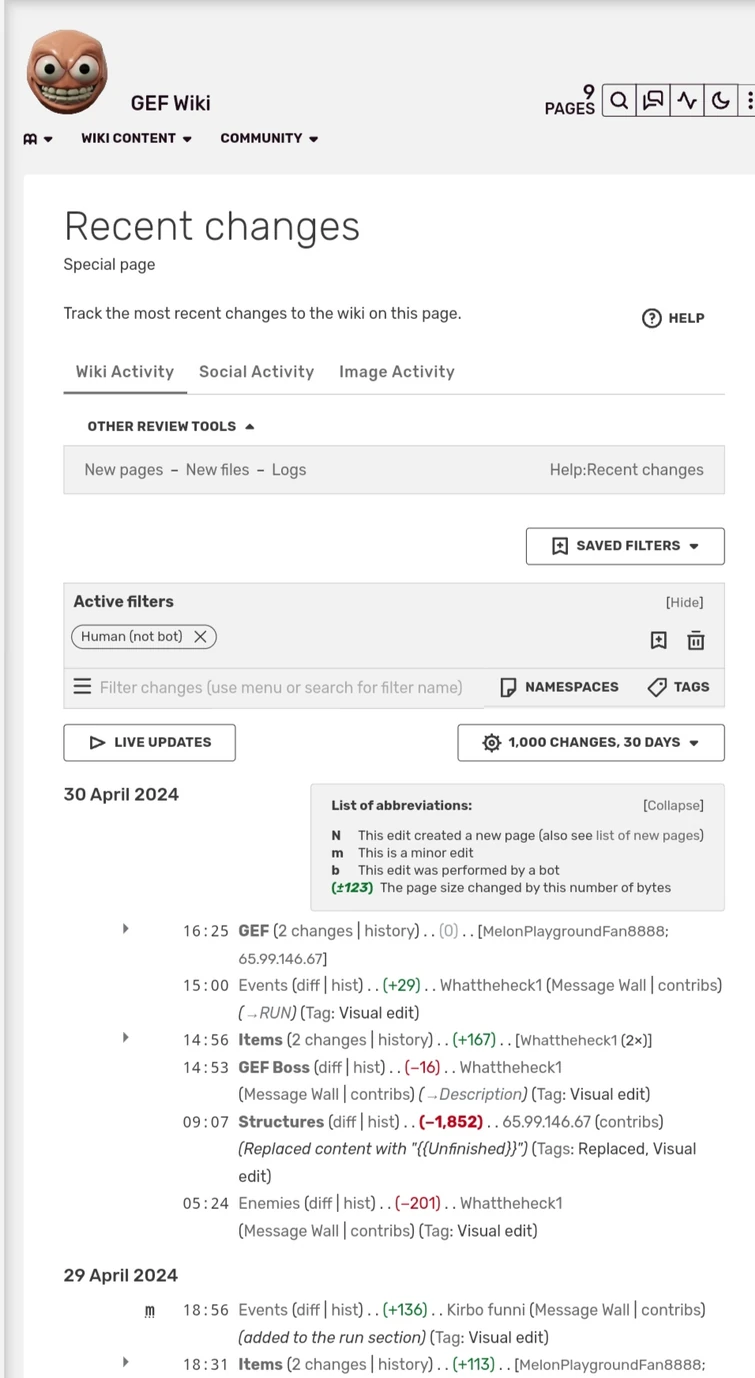
Task: Open Help:Recent changes link
Action: (x=625, y=469)
